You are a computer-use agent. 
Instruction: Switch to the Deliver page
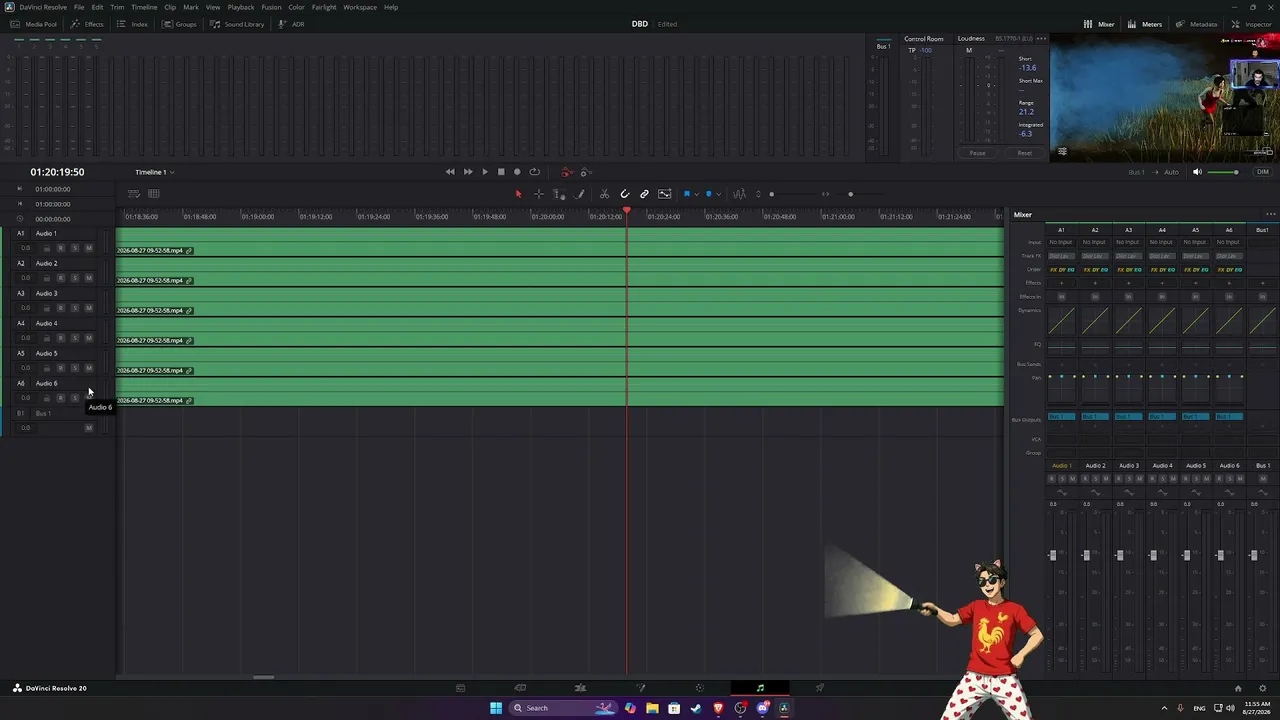point(820,688)
